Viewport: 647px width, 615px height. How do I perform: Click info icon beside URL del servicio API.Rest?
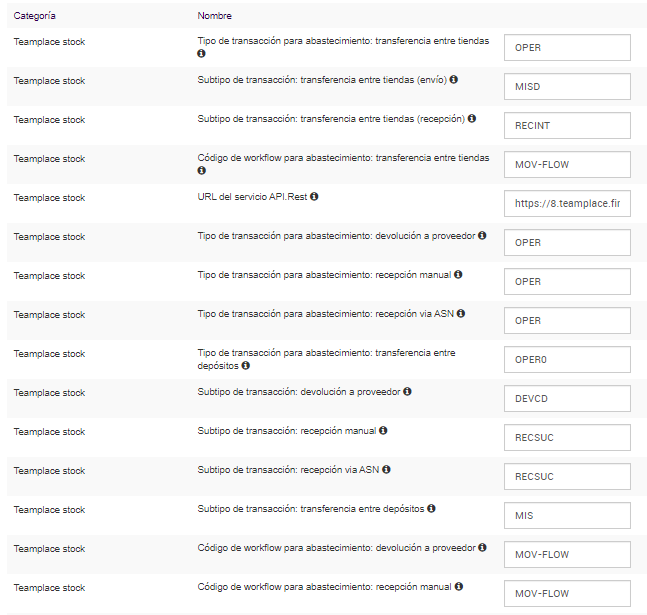314,197
